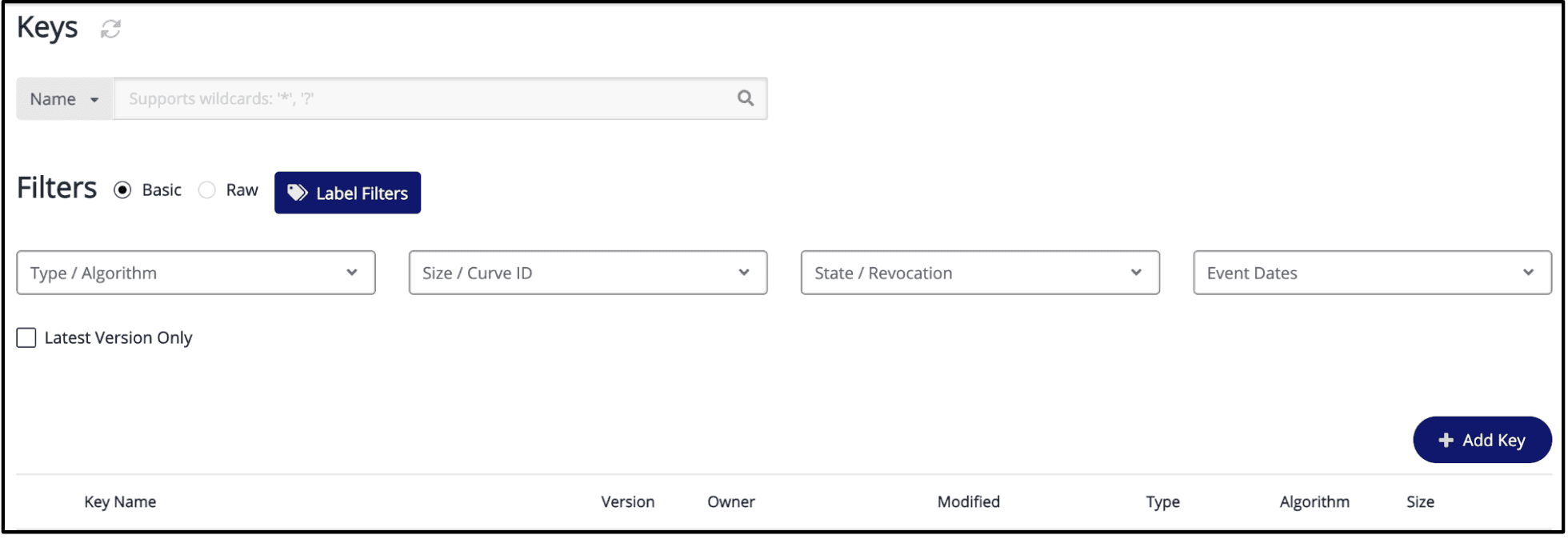
Task: Enable the Latest Version Only checkbox
Action: coord(26,337)
